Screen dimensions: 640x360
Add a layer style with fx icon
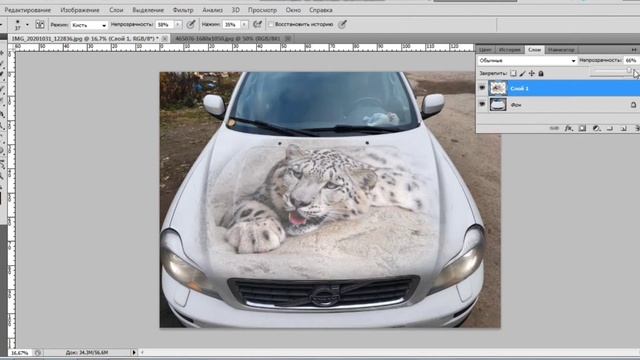pos(569,128)
